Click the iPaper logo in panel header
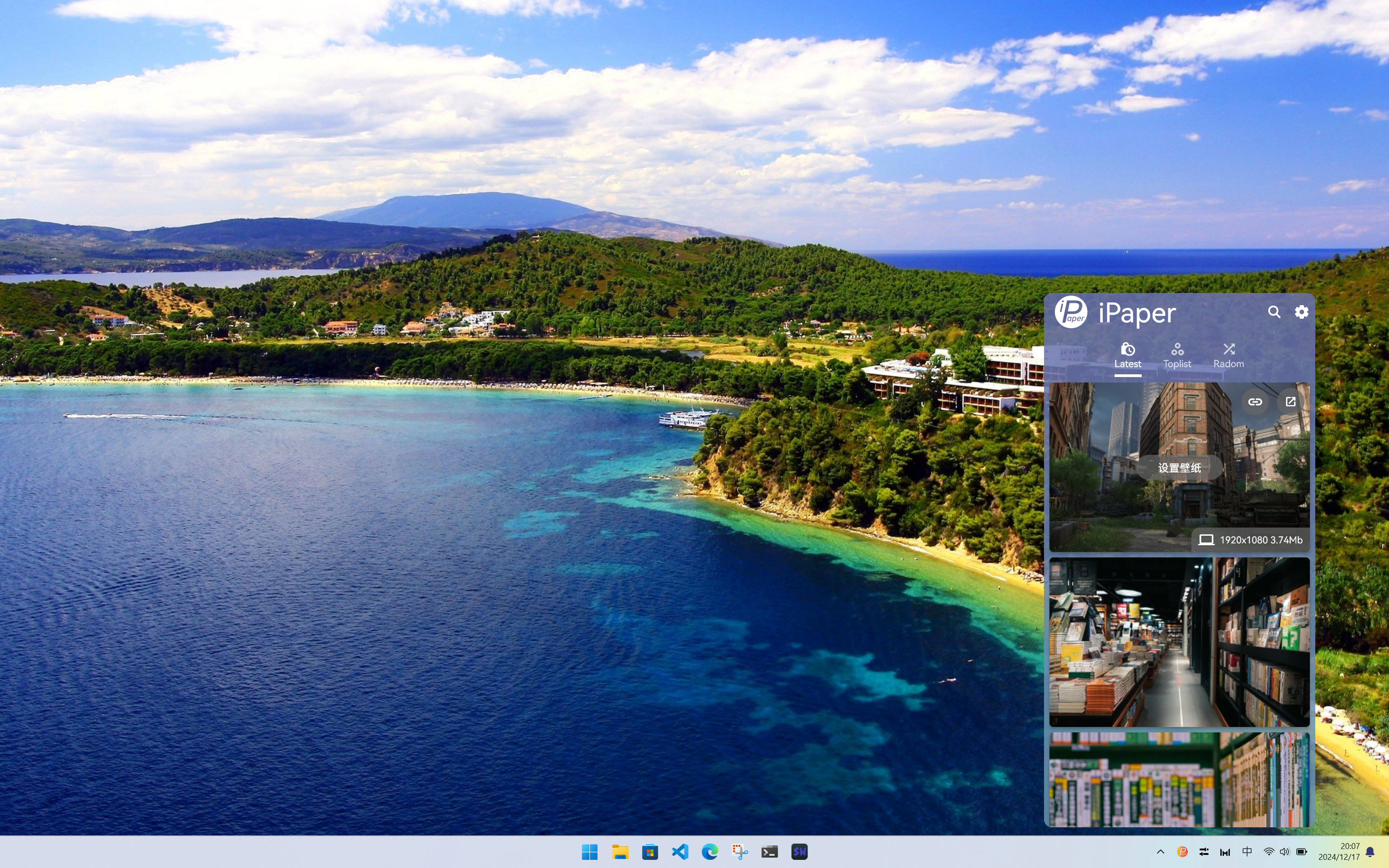Screen dimensions: 1389x868 1070,312
